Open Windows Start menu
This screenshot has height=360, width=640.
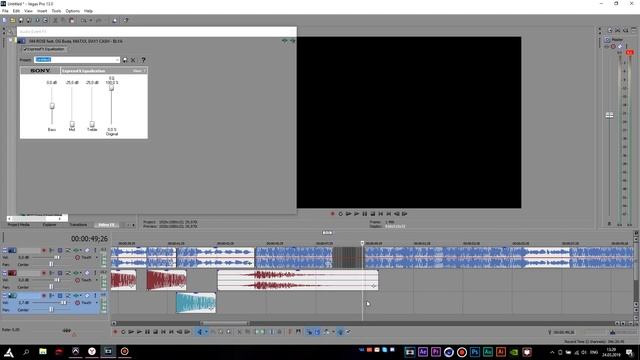pyautogui.click(x=9, y=352)
